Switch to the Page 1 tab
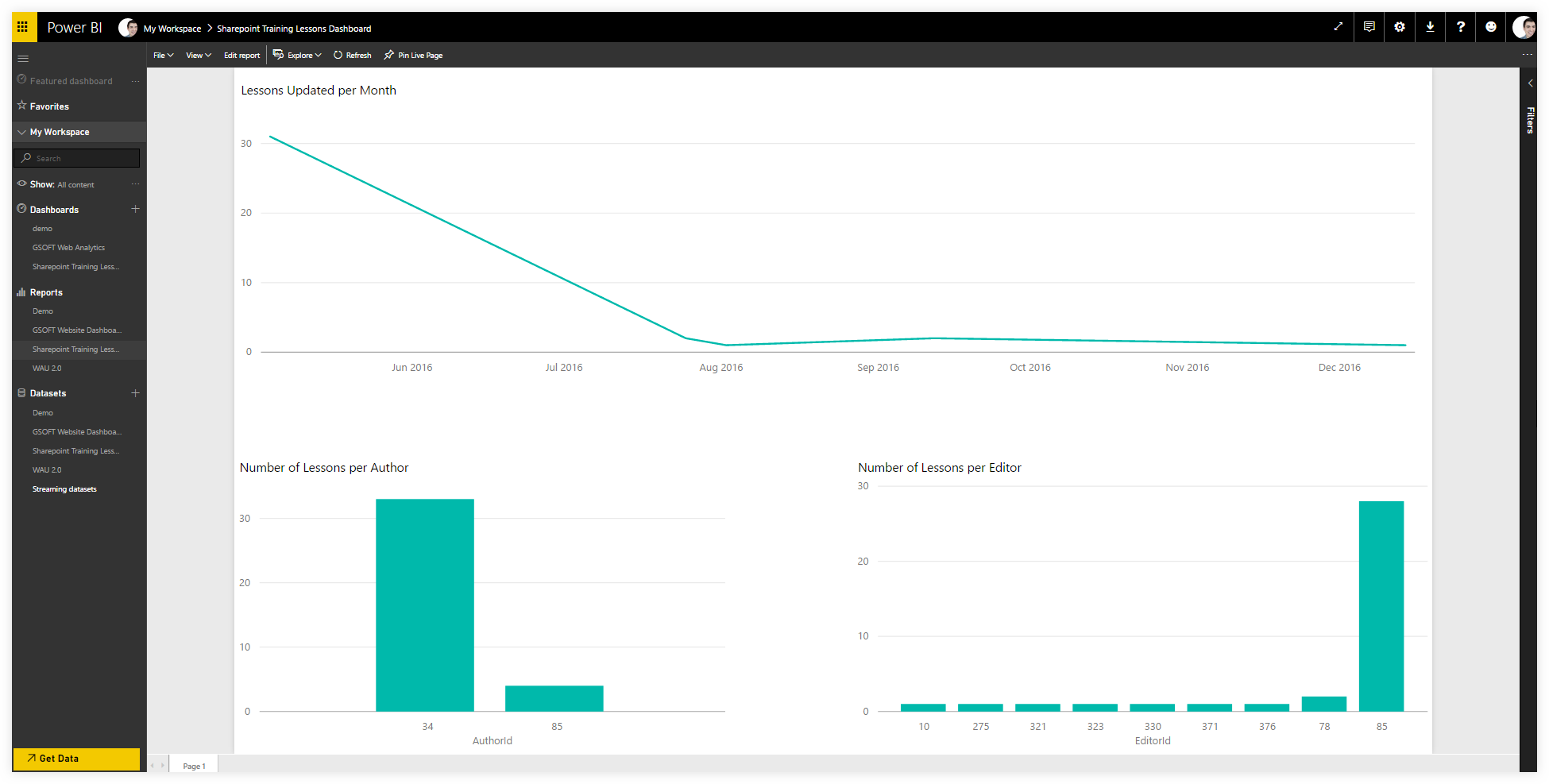Image resolution: width=1549 pixels, height=784 pixels. tap(193, 765)
